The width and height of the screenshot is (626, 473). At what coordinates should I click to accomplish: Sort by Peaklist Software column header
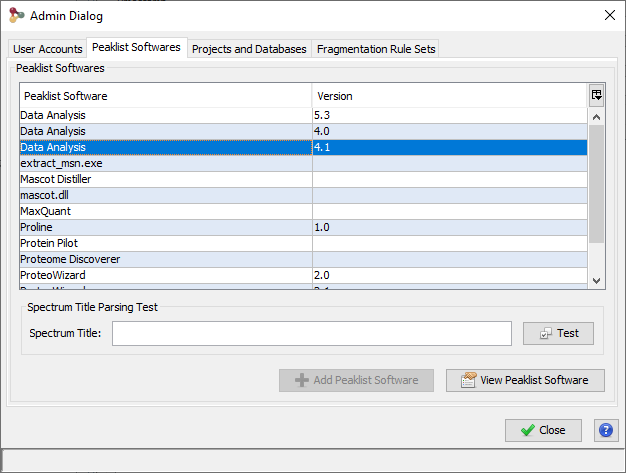click(x=166, y=96)
